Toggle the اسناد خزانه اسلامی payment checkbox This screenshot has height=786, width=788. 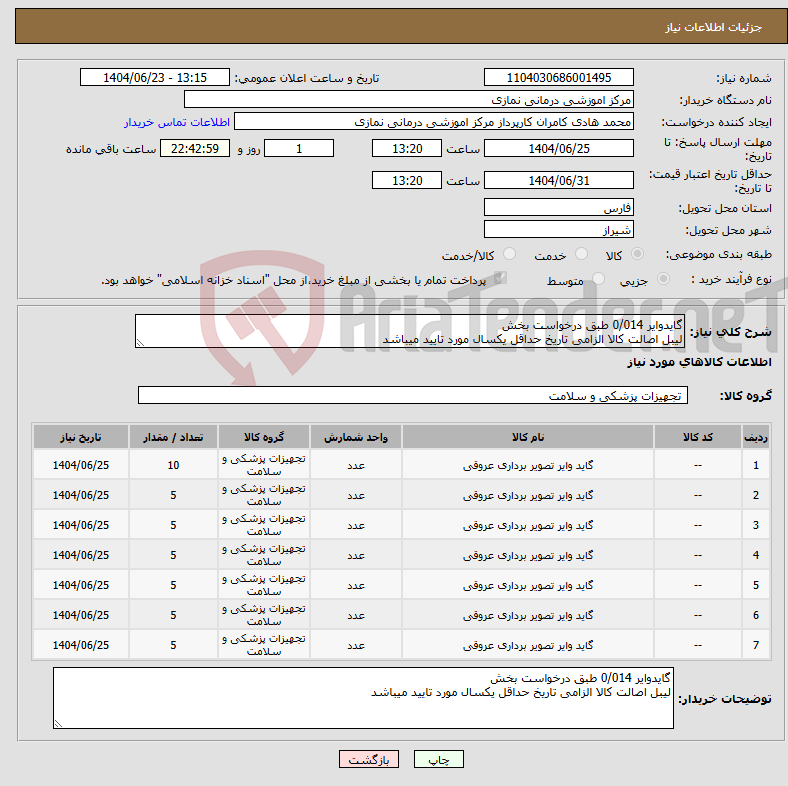(500, 278)
